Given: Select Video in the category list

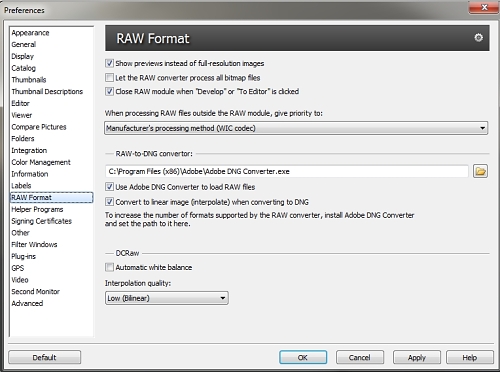Looking at the screenshot, I should pyautogui.click(x=20, y=280).
